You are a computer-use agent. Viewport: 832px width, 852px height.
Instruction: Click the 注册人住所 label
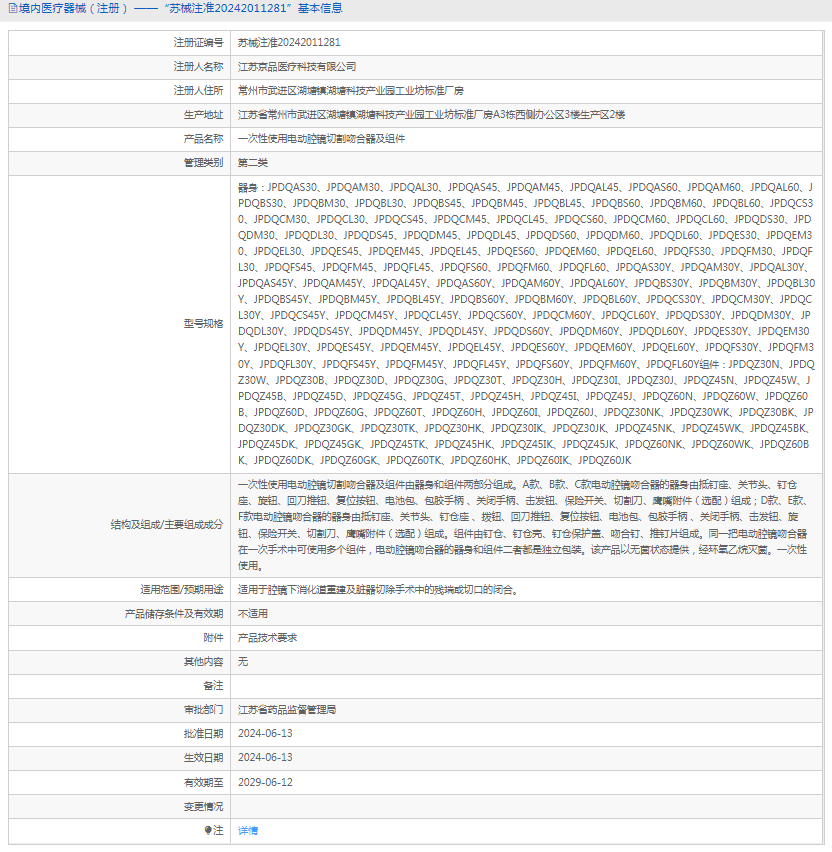tap(198, 90)
